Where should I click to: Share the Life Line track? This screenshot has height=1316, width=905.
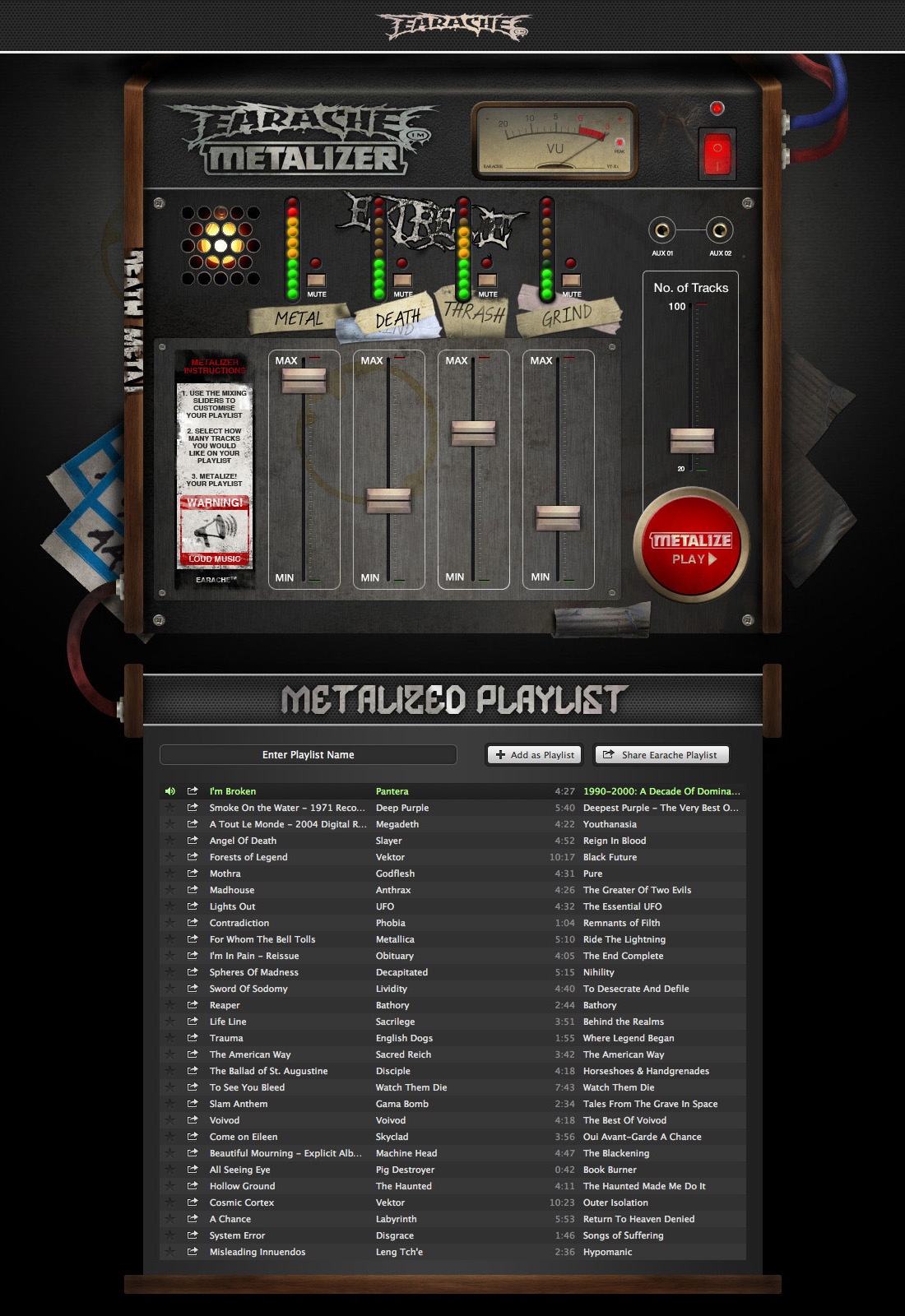[193, 1022]
